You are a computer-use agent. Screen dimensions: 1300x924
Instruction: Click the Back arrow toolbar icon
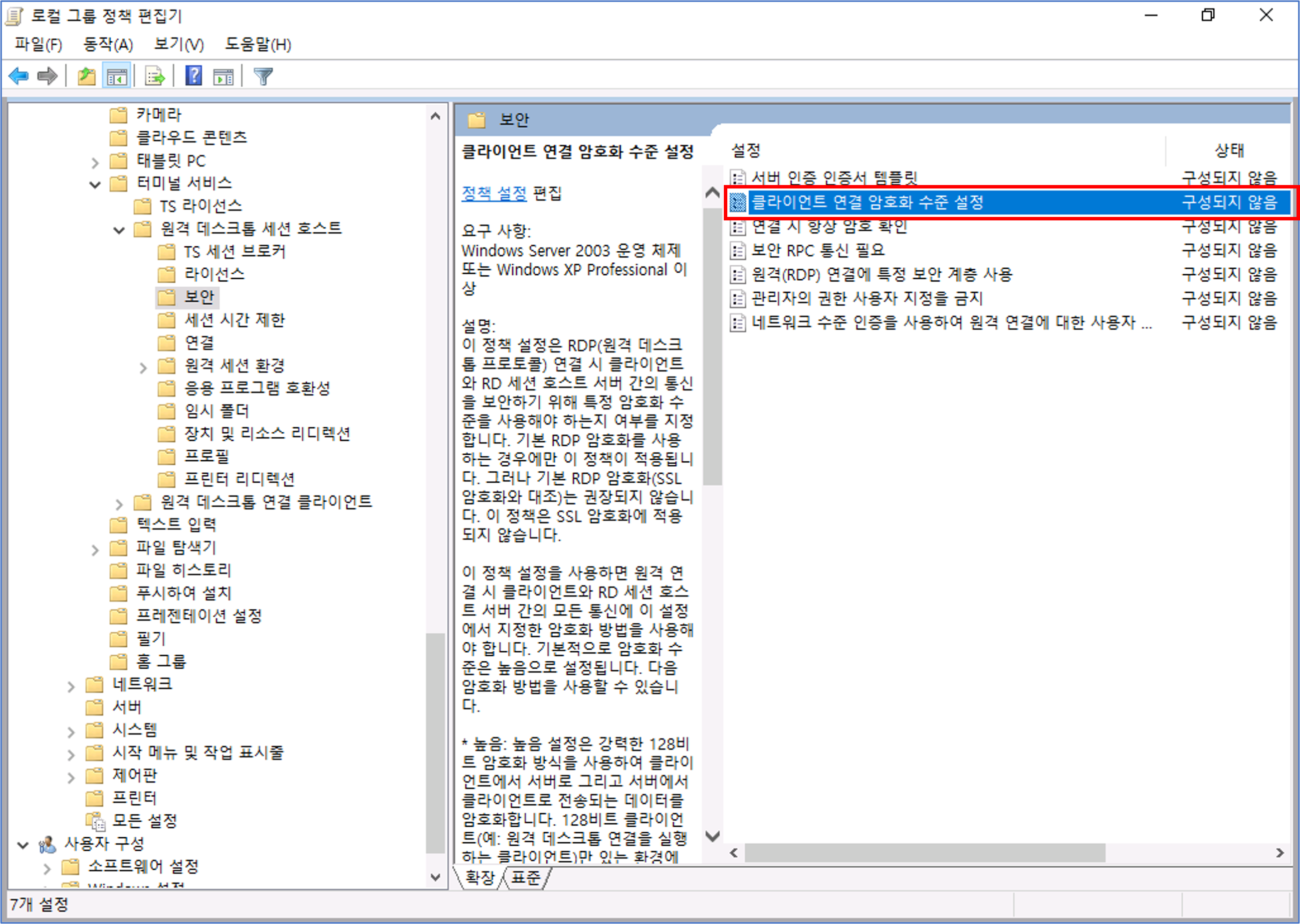tap(19, 76)
